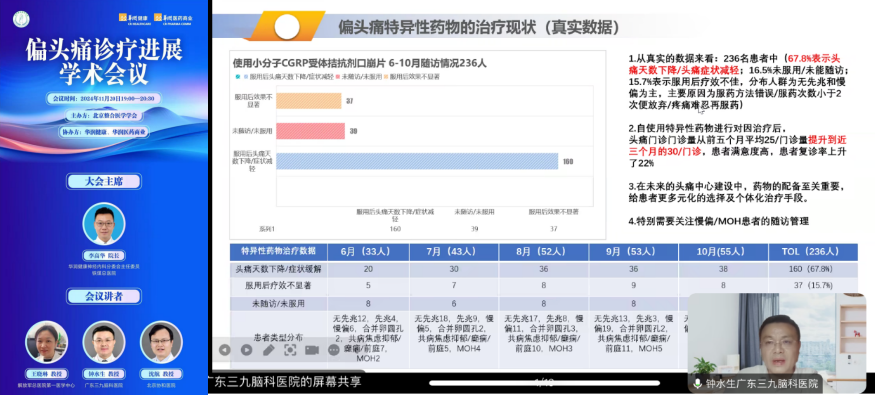The width and height of the screenshot is (875, 395).
Task: Go to previous slide with left arrow
Action: (x=224, y=350)
